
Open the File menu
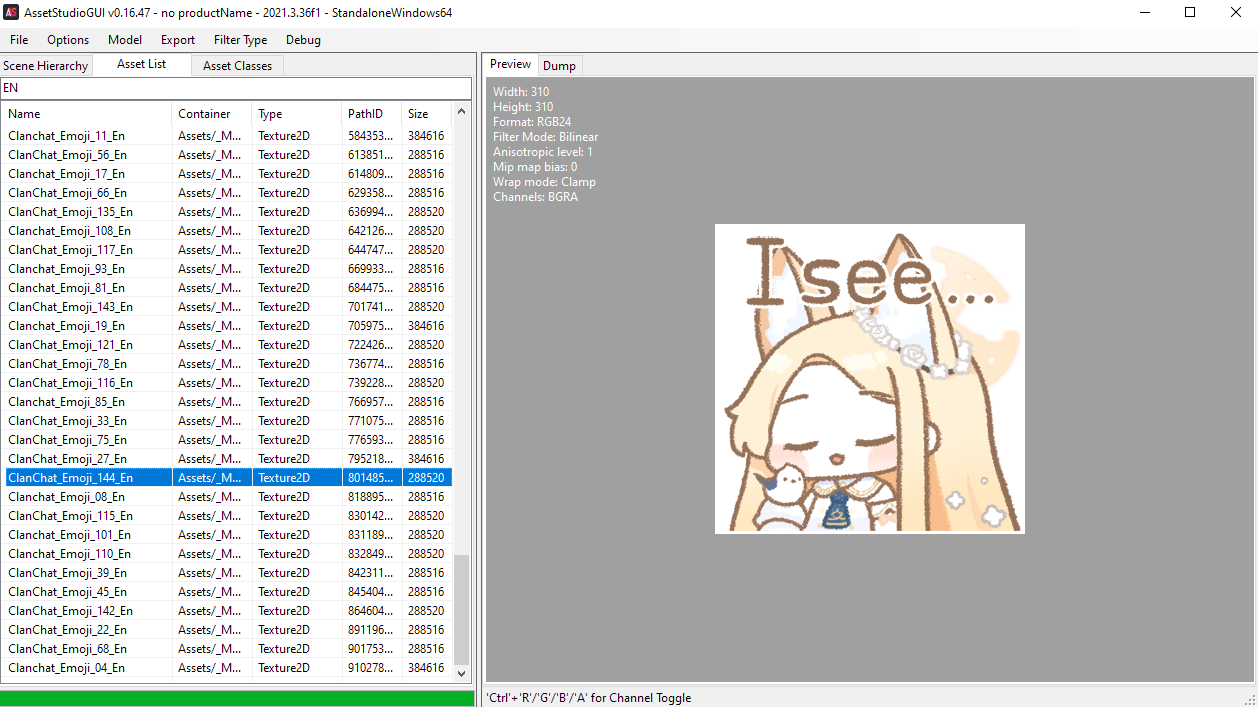tap(19, 40)
